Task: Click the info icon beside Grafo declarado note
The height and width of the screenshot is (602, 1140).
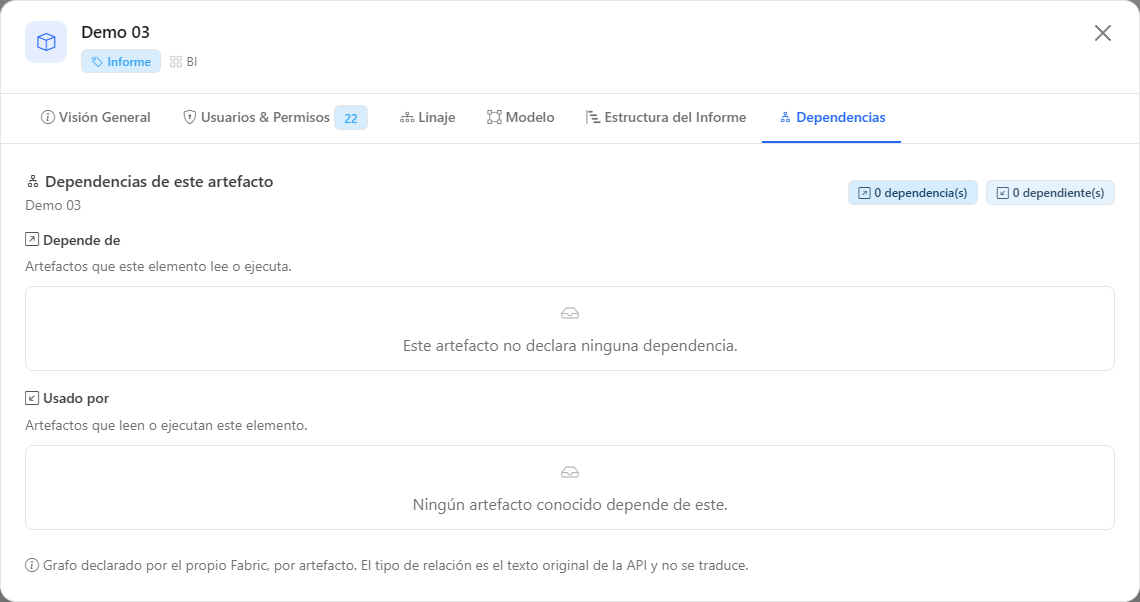Action: (x=32, y=565)
